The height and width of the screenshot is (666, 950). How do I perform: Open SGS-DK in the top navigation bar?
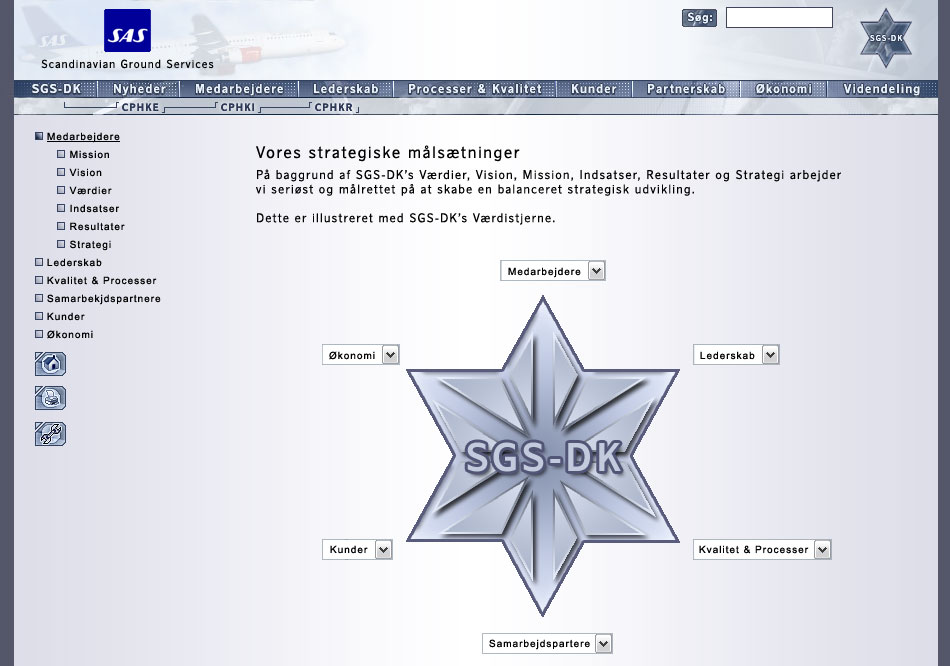56,89
